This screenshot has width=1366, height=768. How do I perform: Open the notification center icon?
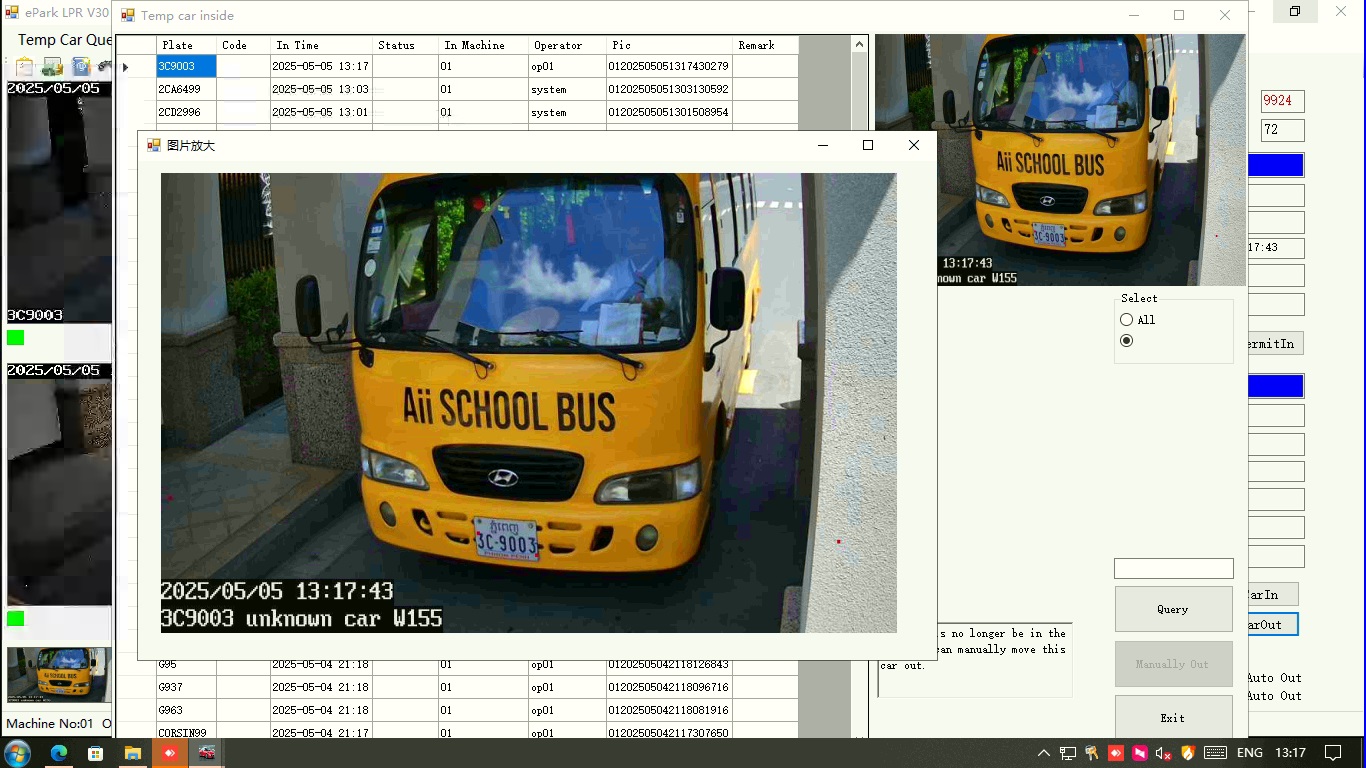pyautogui.click(x=1332, y=753)
